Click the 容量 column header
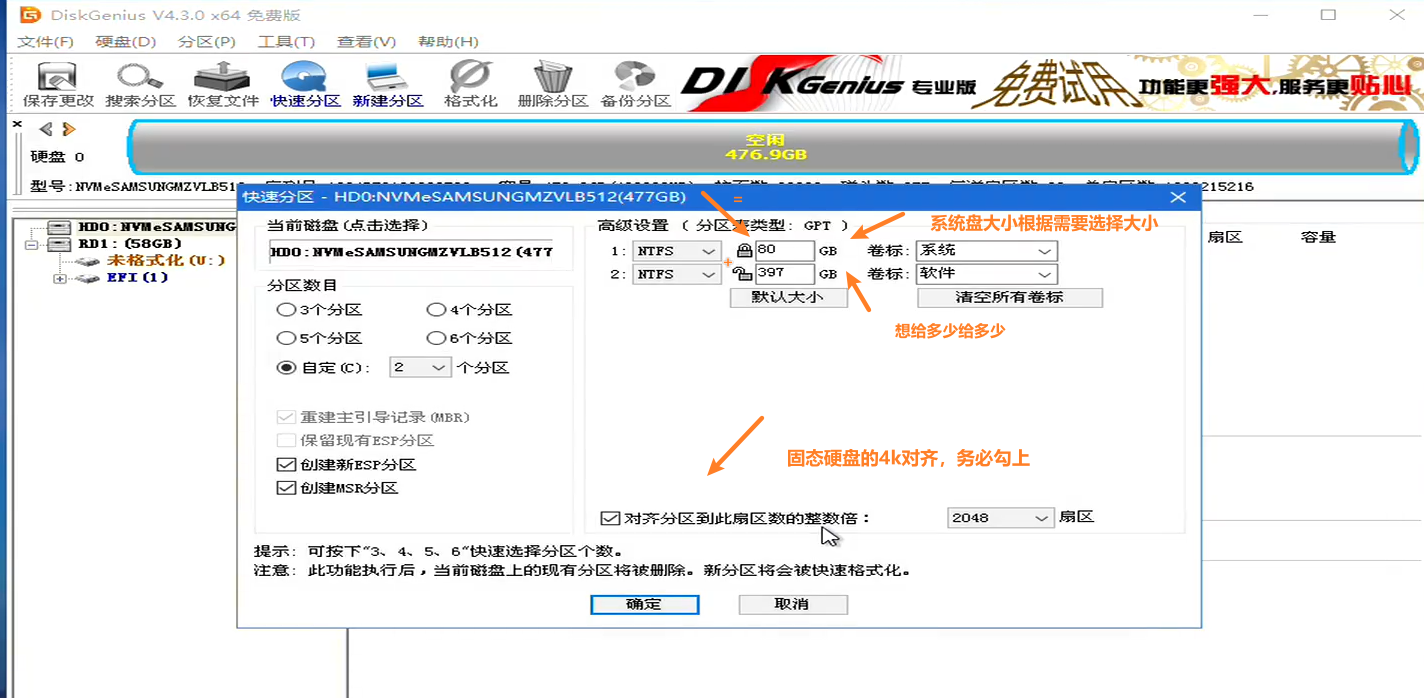The image size is (1424, 698). tap(1318, 237)
